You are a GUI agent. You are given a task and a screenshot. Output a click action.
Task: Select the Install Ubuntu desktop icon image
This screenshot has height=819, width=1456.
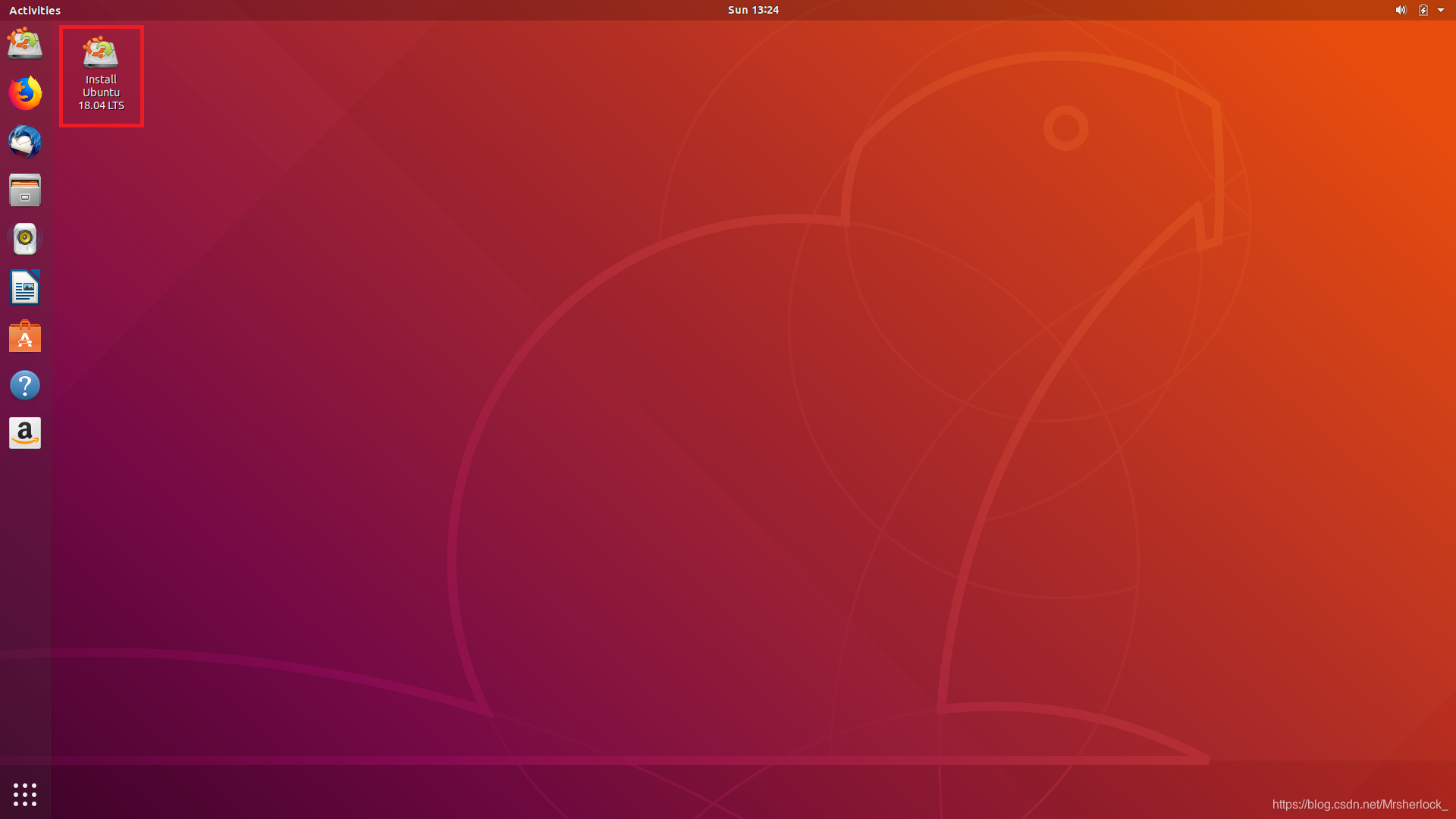pyautogui.click(x=101, y=52)
